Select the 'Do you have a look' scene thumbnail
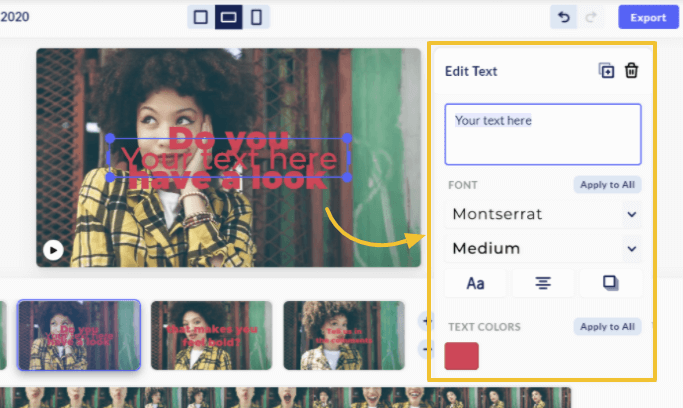The height and width of the screenshot is (408, 683). coord(79,335)
